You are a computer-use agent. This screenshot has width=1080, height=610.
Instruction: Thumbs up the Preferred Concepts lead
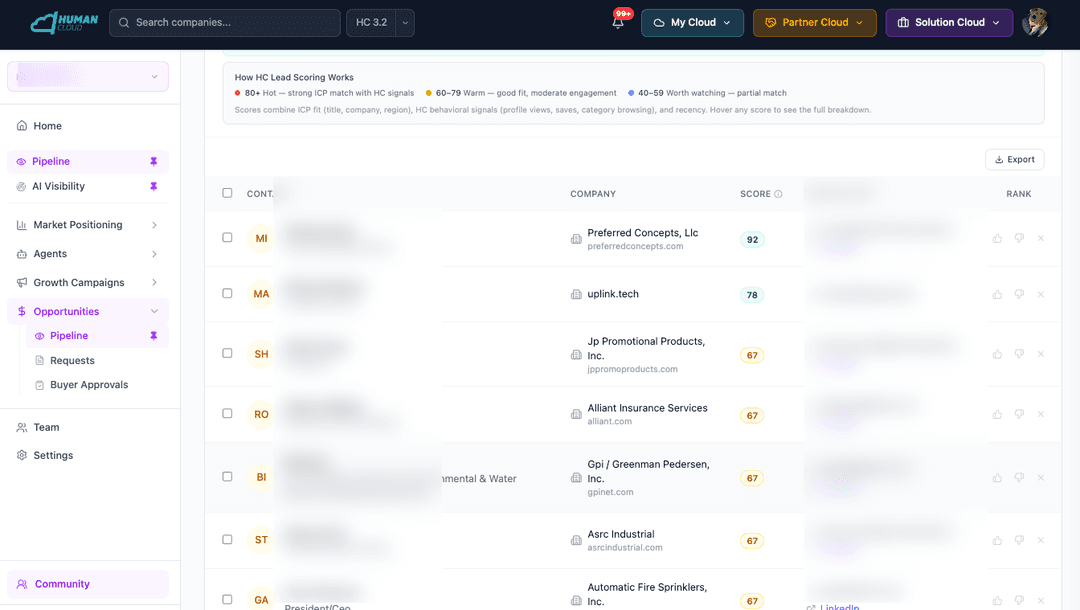(997, 238)
